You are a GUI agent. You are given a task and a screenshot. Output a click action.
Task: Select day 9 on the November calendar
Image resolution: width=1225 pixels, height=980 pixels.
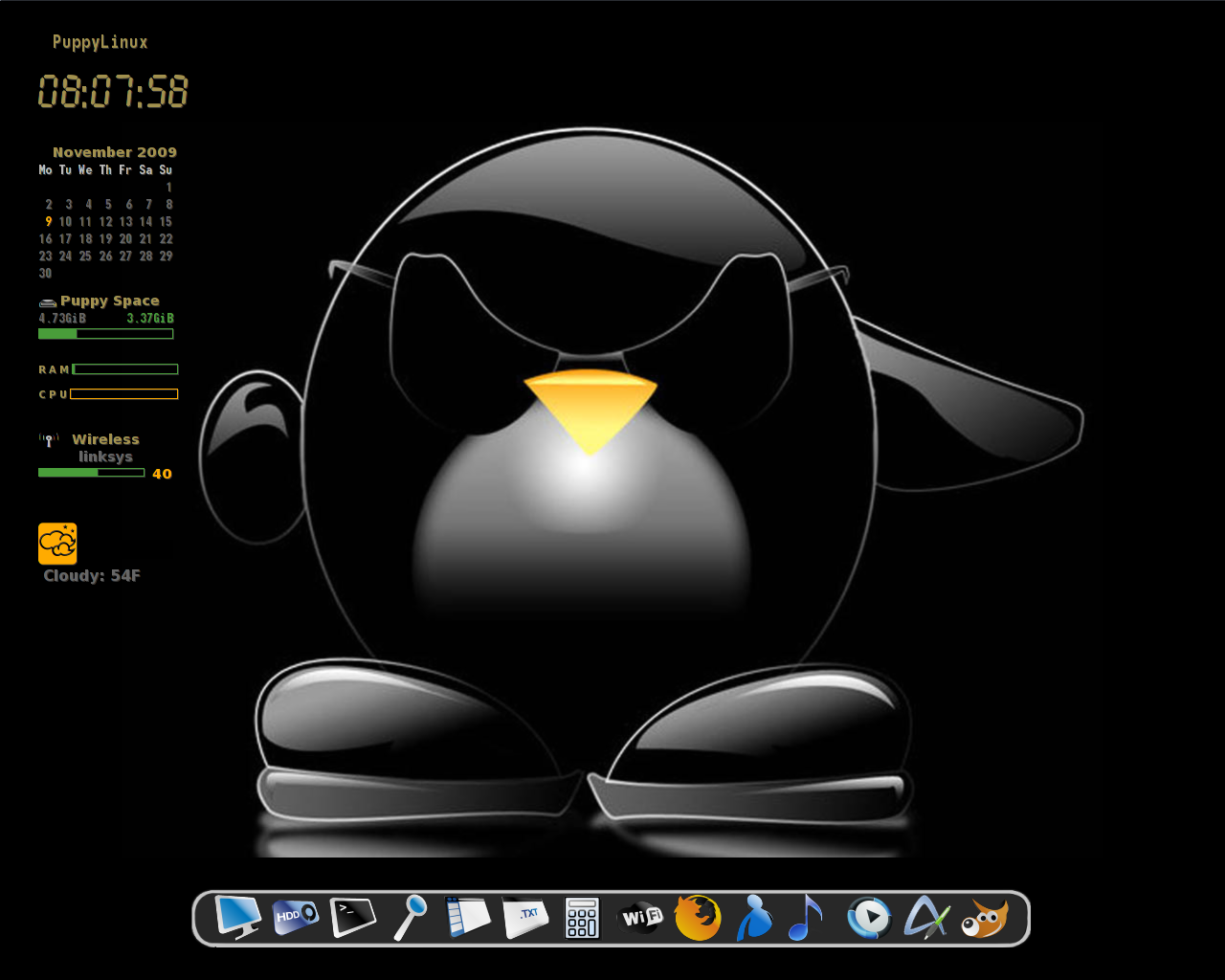point(46,221)
